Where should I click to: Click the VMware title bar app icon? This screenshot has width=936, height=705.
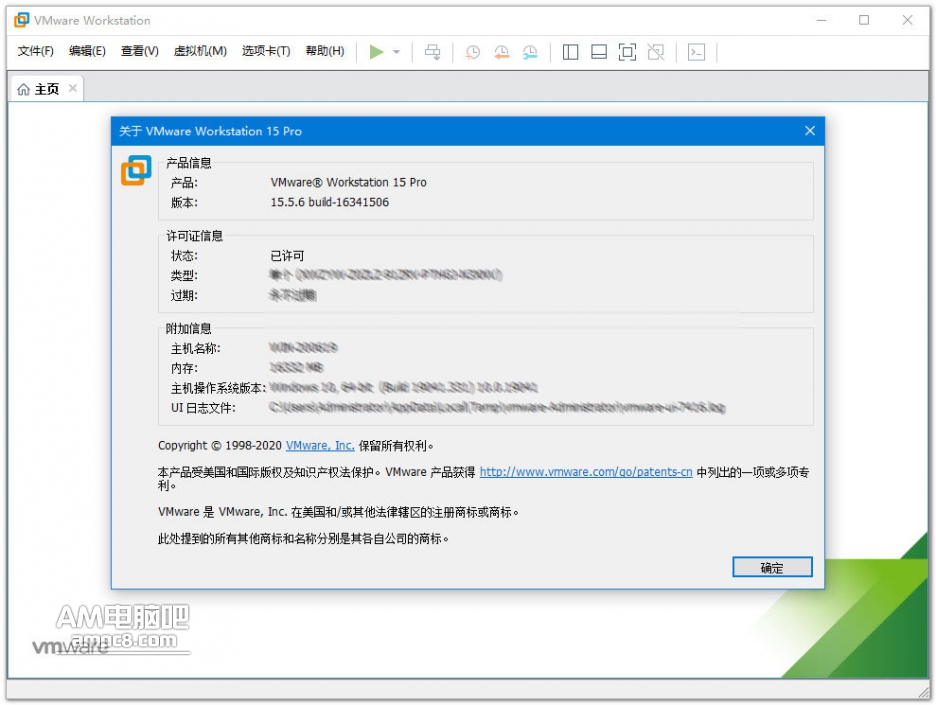[21, 20]
